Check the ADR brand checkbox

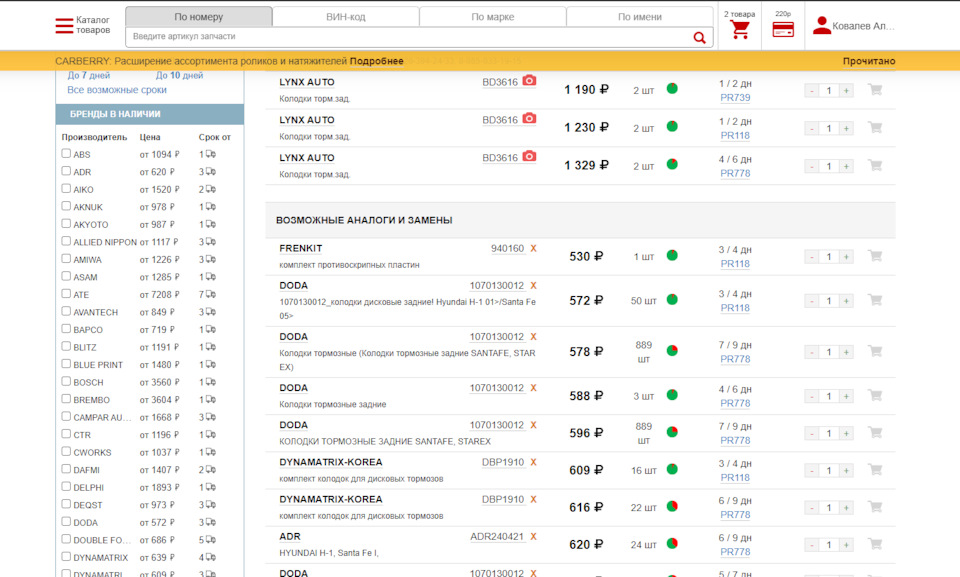tap(66, 171)
